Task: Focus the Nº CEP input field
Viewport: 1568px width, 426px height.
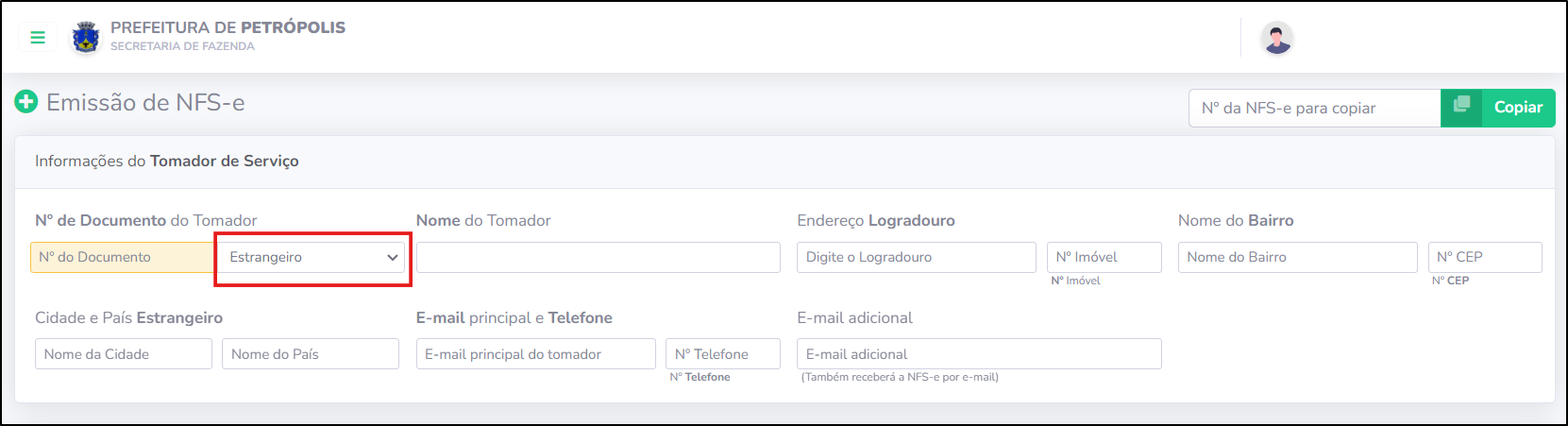Action: pyautogui.click(x=1485, y=257)
